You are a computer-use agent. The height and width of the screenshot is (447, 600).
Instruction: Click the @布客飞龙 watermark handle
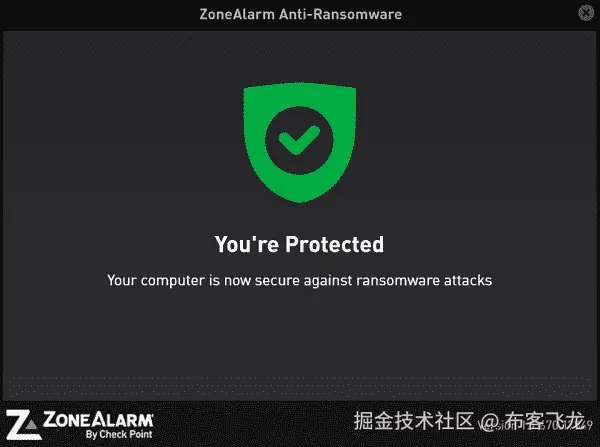click(x=531, y=421)
